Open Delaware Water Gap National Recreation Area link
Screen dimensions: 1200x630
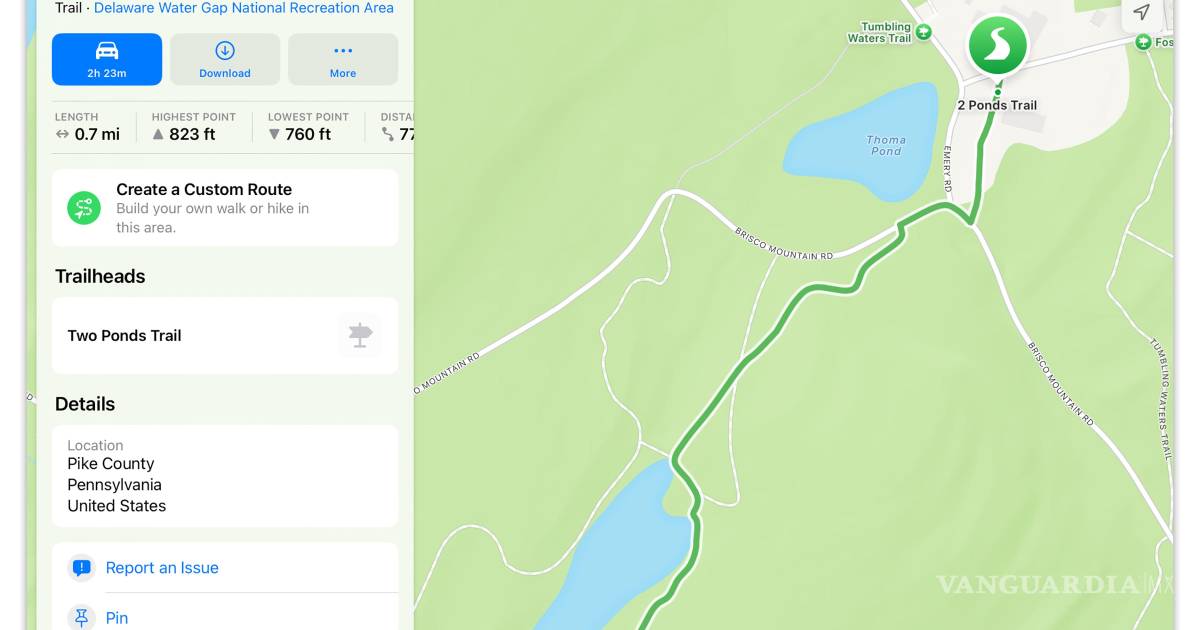point(244,8)
